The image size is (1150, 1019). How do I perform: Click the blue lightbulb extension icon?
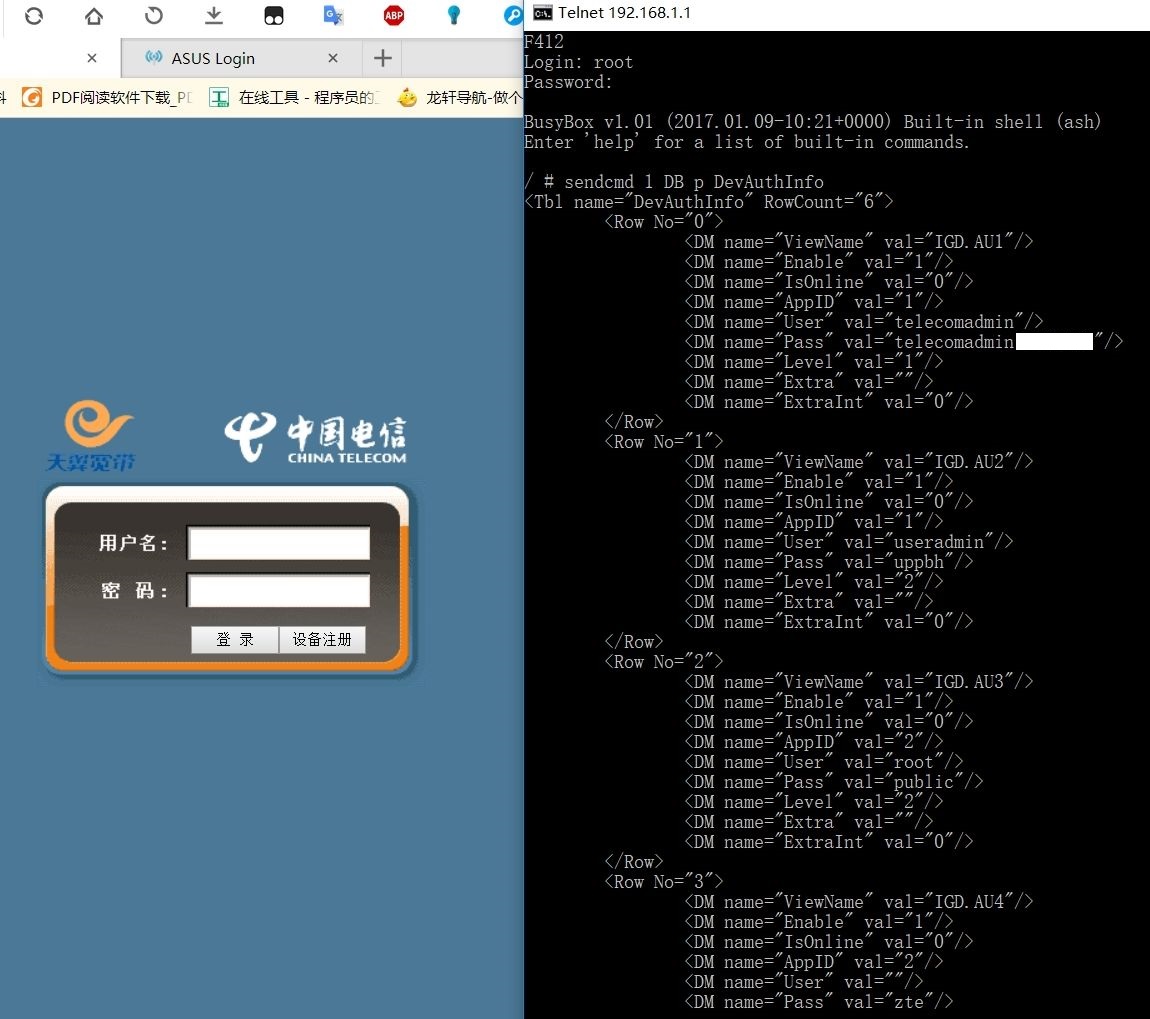coord(454,15)
